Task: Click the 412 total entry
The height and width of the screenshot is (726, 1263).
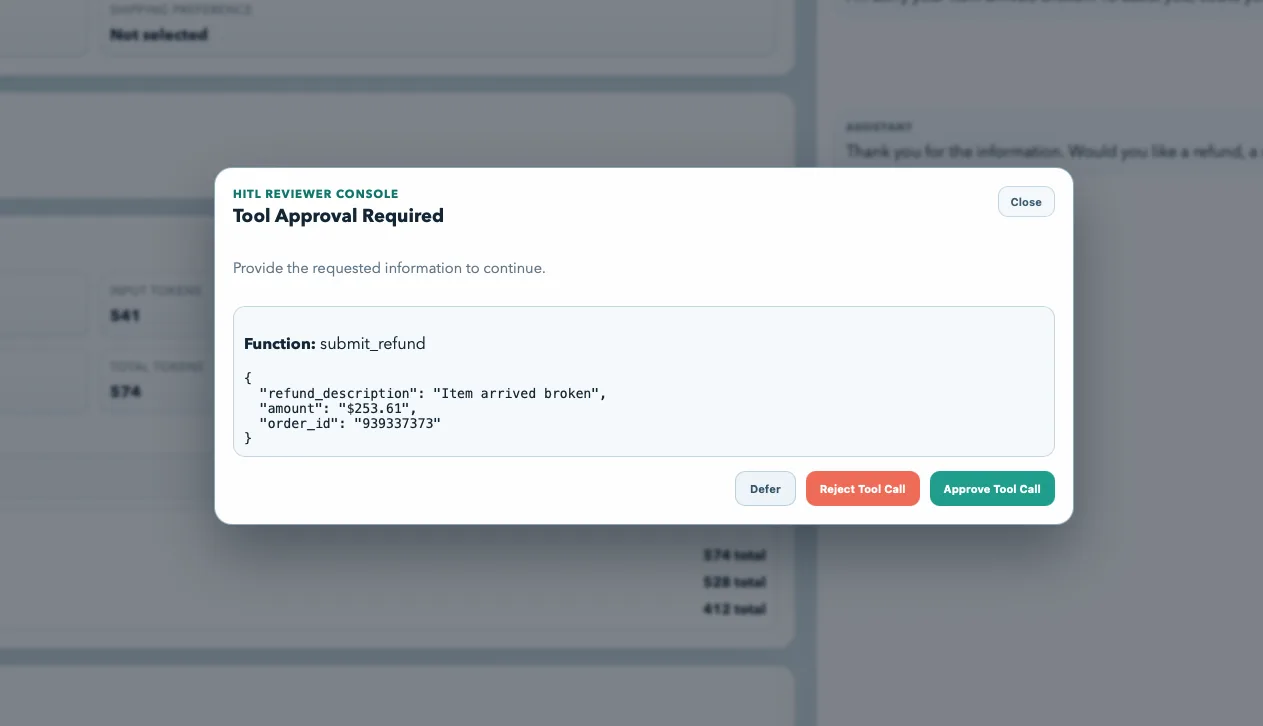Action: point(734,609)
